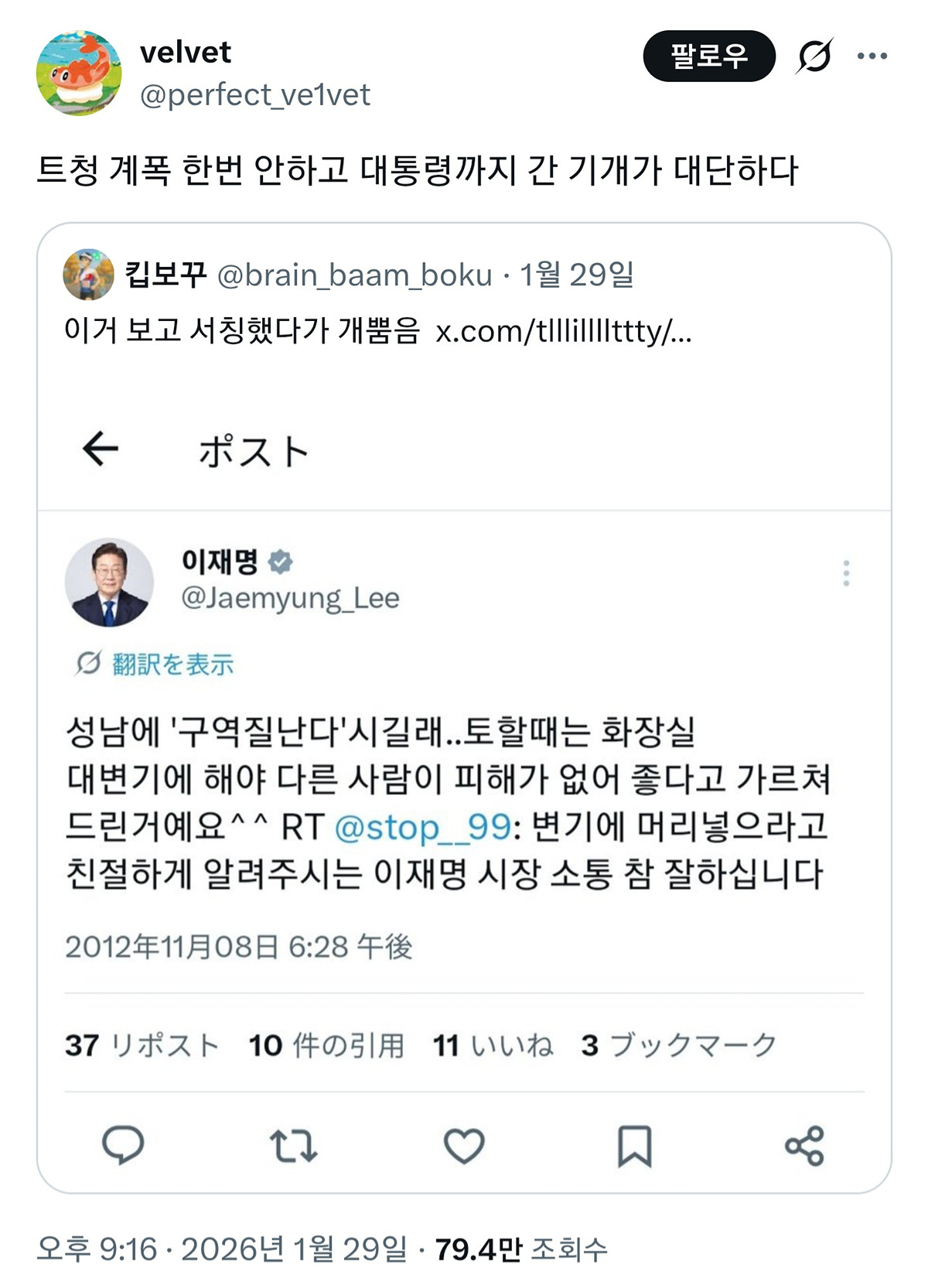Image resolution: width=928 pixels, height=1288 pixels.
Task: Open the x.com/tllliIllIttty link
Action: (x=563, y=331)
